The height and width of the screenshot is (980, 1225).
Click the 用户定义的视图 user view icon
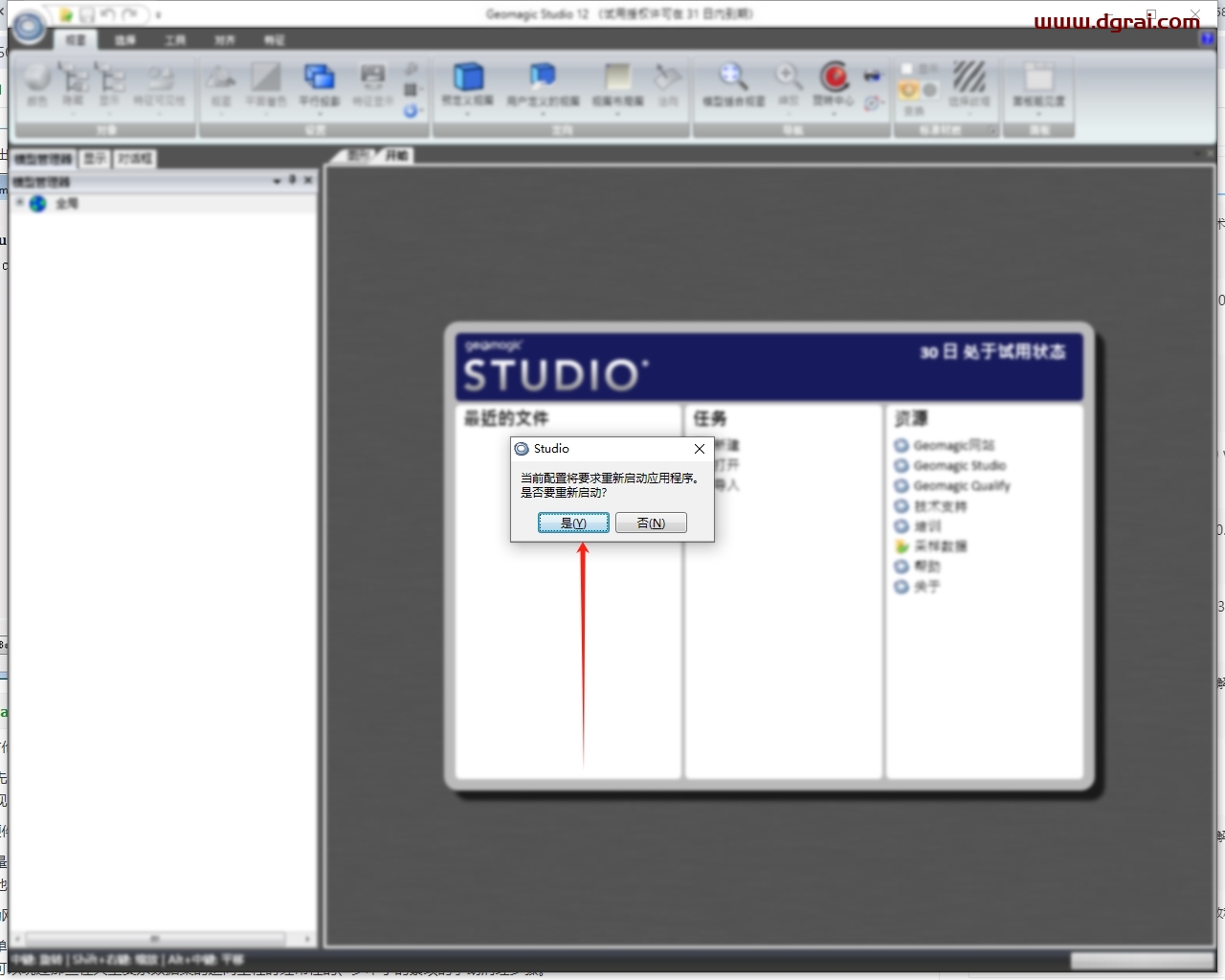point(543,77)
